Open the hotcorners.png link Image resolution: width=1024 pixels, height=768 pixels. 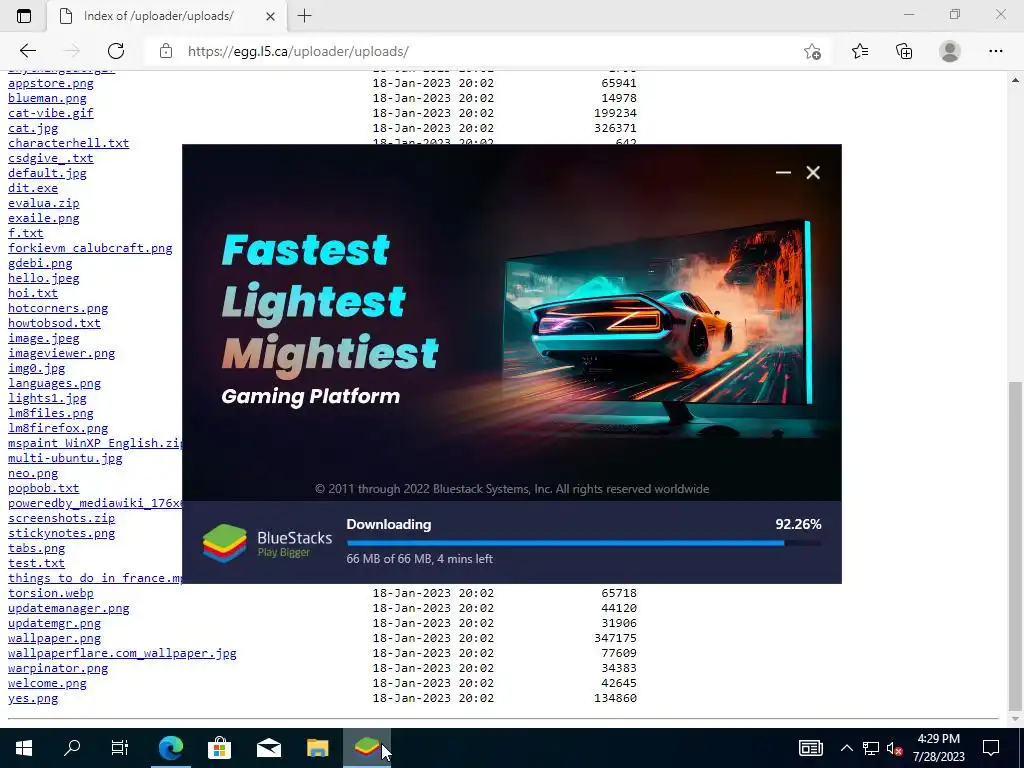coord(58,308)
